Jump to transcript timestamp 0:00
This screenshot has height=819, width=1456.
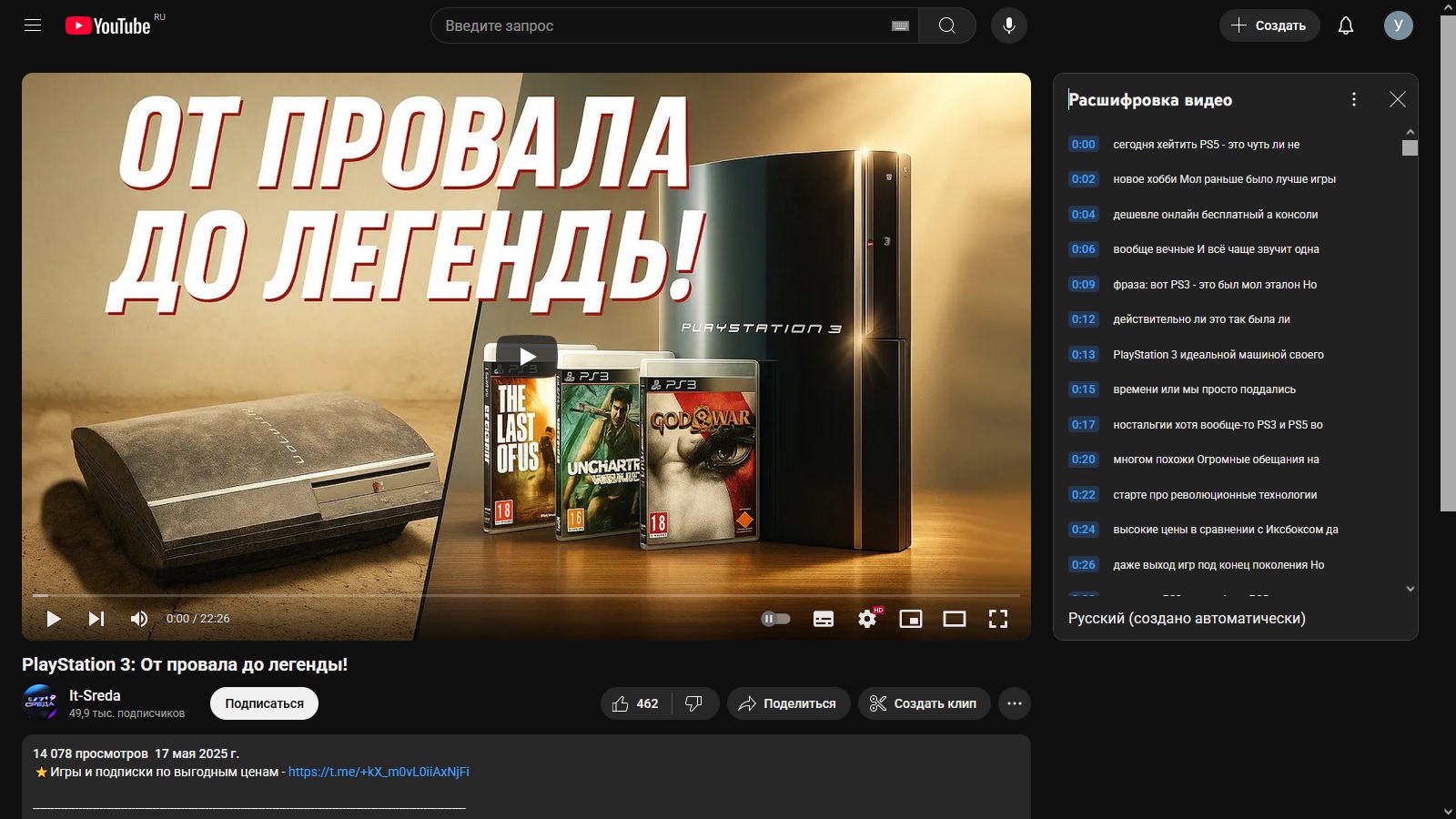(1083, 145)
